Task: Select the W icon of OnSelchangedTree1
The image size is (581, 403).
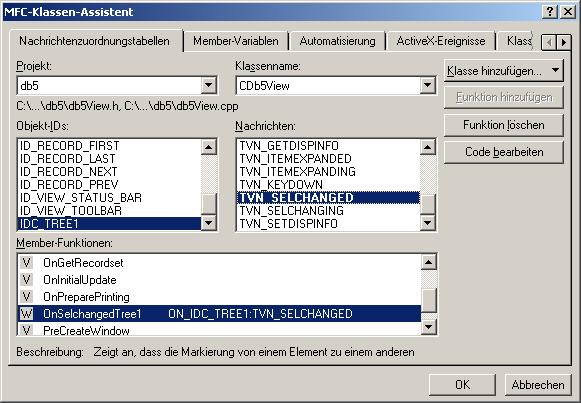Action: (x=26, y=314)
